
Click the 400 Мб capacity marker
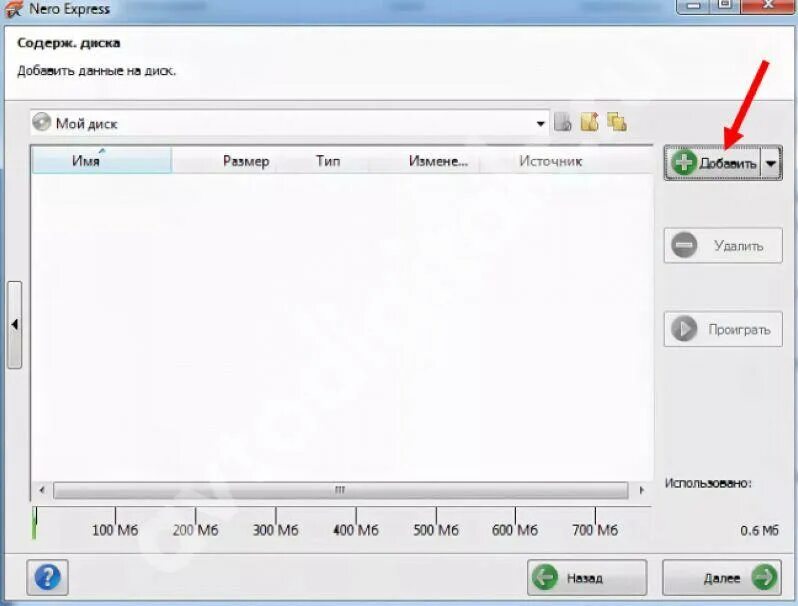click(356, 530)
